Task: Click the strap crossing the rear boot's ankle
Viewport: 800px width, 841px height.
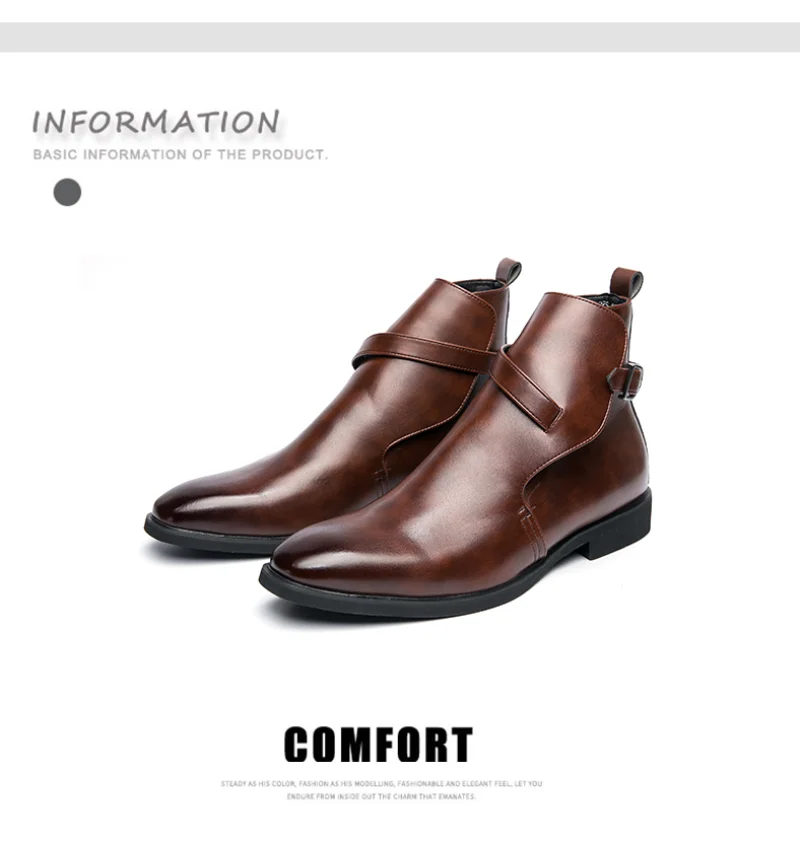Action: point(424,350)
